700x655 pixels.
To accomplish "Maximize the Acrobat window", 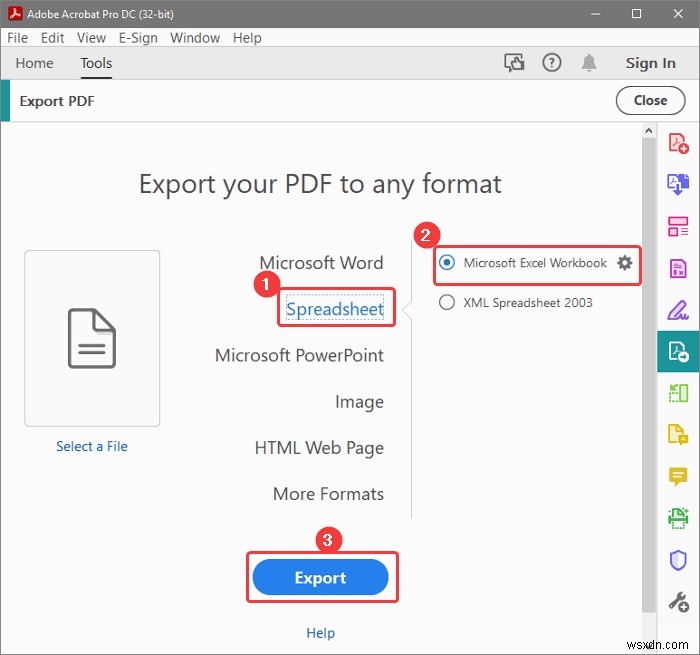I will coord(637,14).
